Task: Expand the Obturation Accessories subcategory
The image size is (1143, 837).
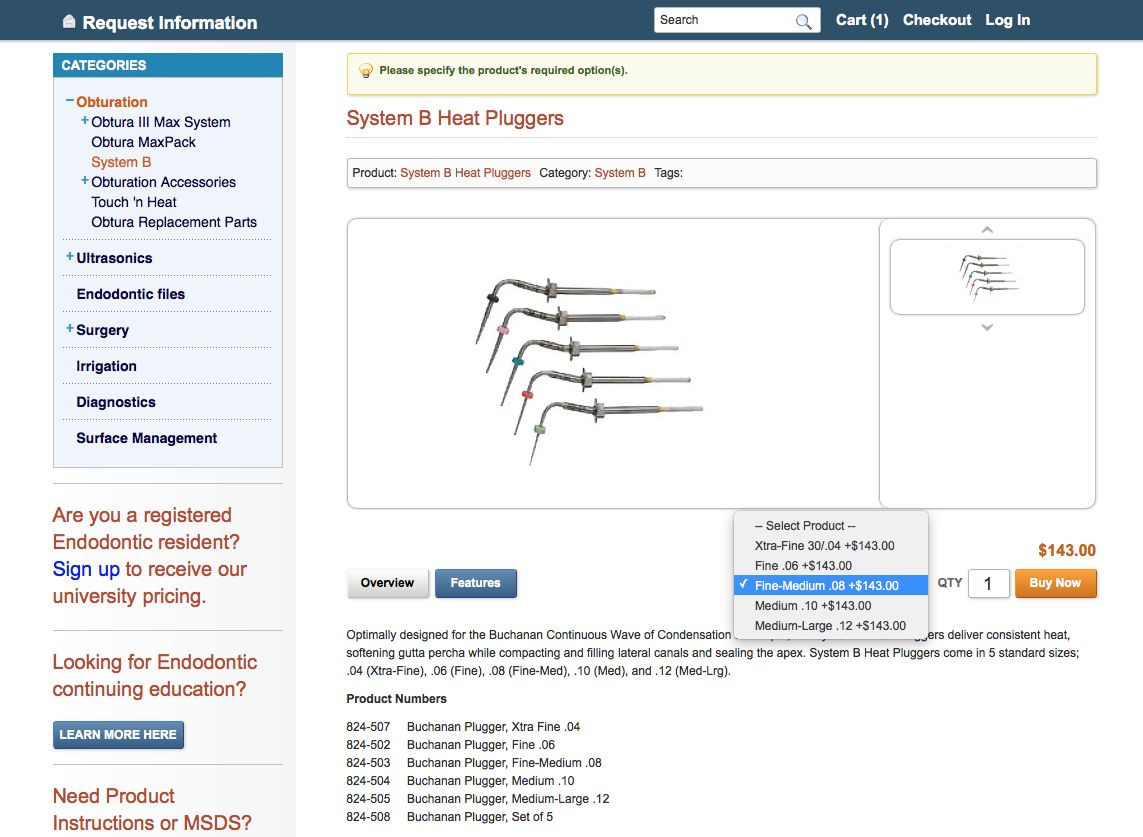Action: coord(85,180)
